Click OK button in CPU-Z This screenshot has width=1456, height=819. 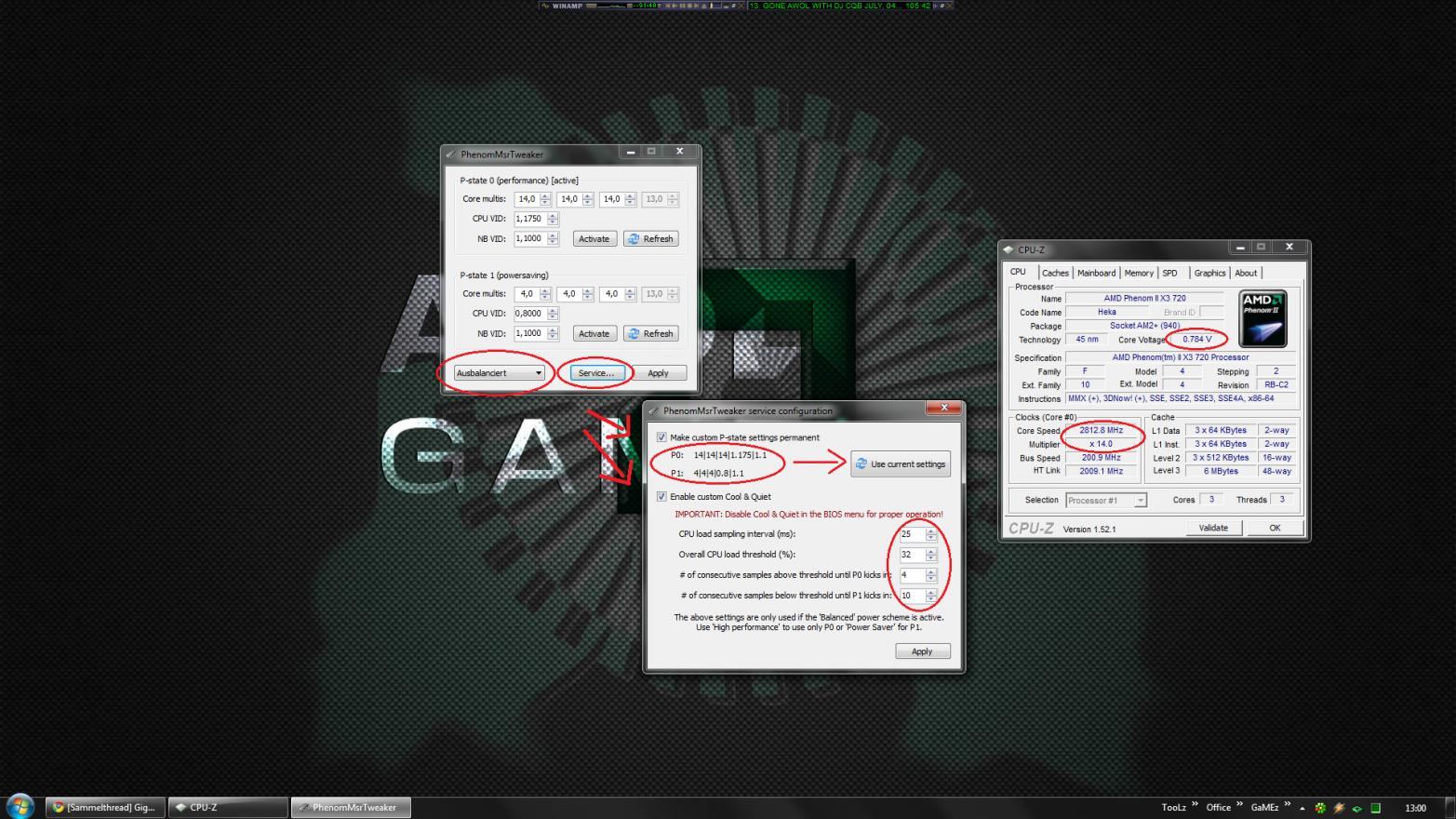click(1275, 528)
